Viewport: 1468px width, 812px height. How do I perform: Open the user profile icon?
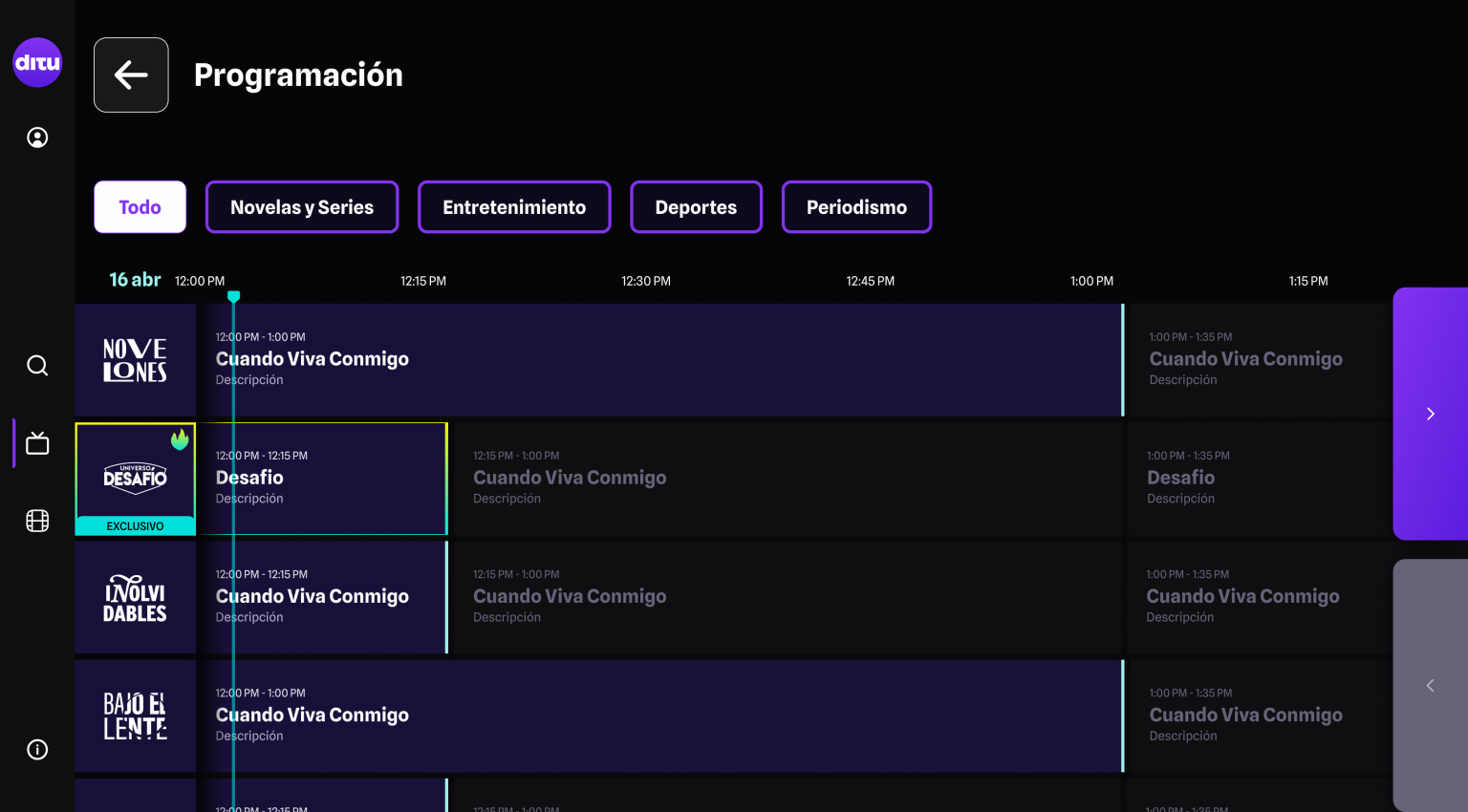[36, 138]
